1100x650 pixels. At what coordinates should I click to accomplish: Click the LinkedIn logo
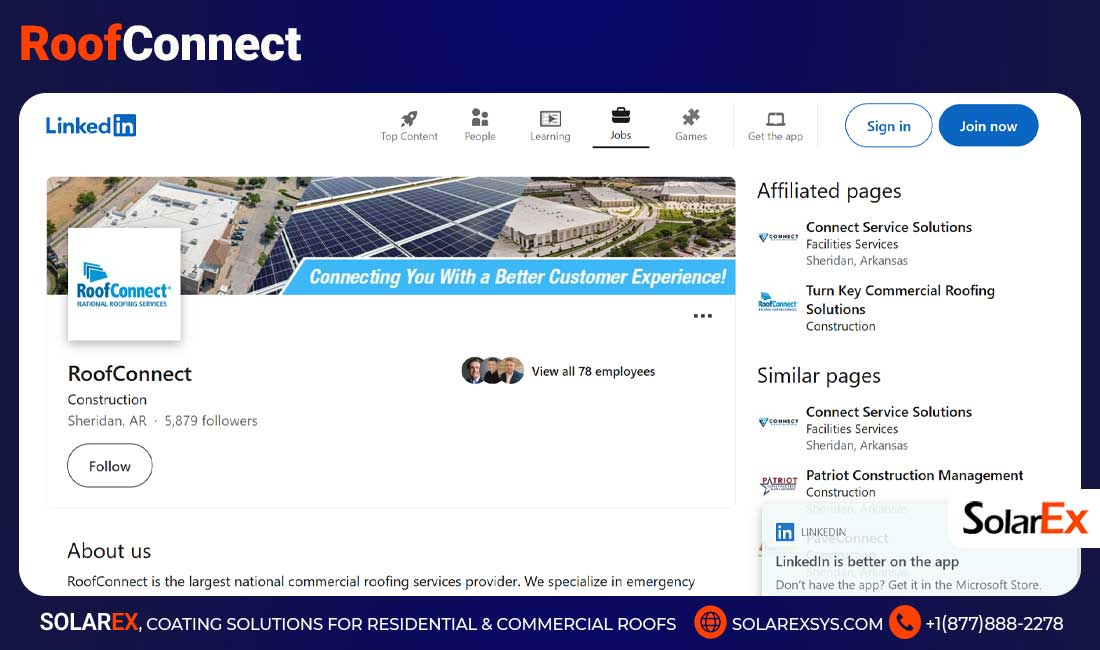tap(90, 126)
